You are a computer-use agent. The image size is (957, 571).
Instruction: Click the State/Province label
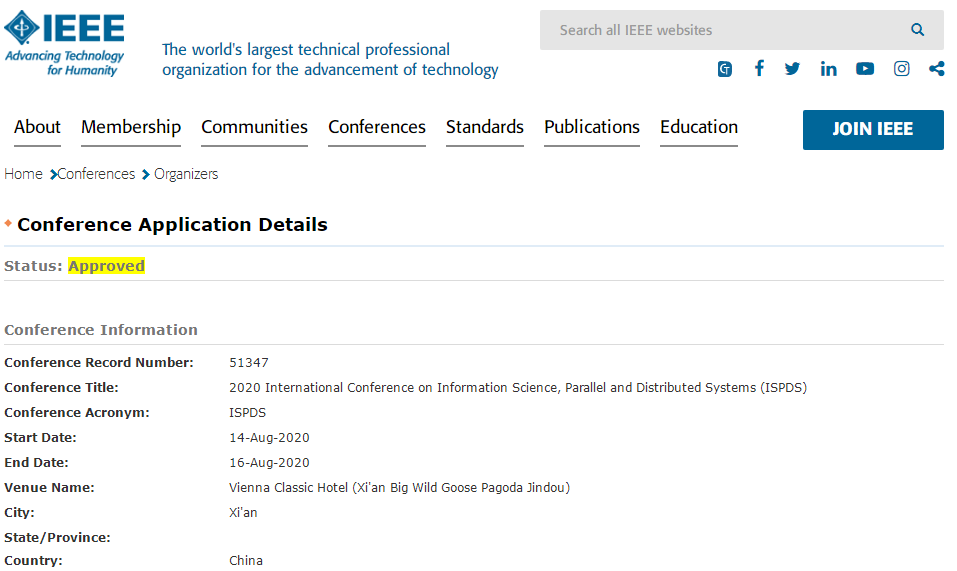click(x=57, y=537)
